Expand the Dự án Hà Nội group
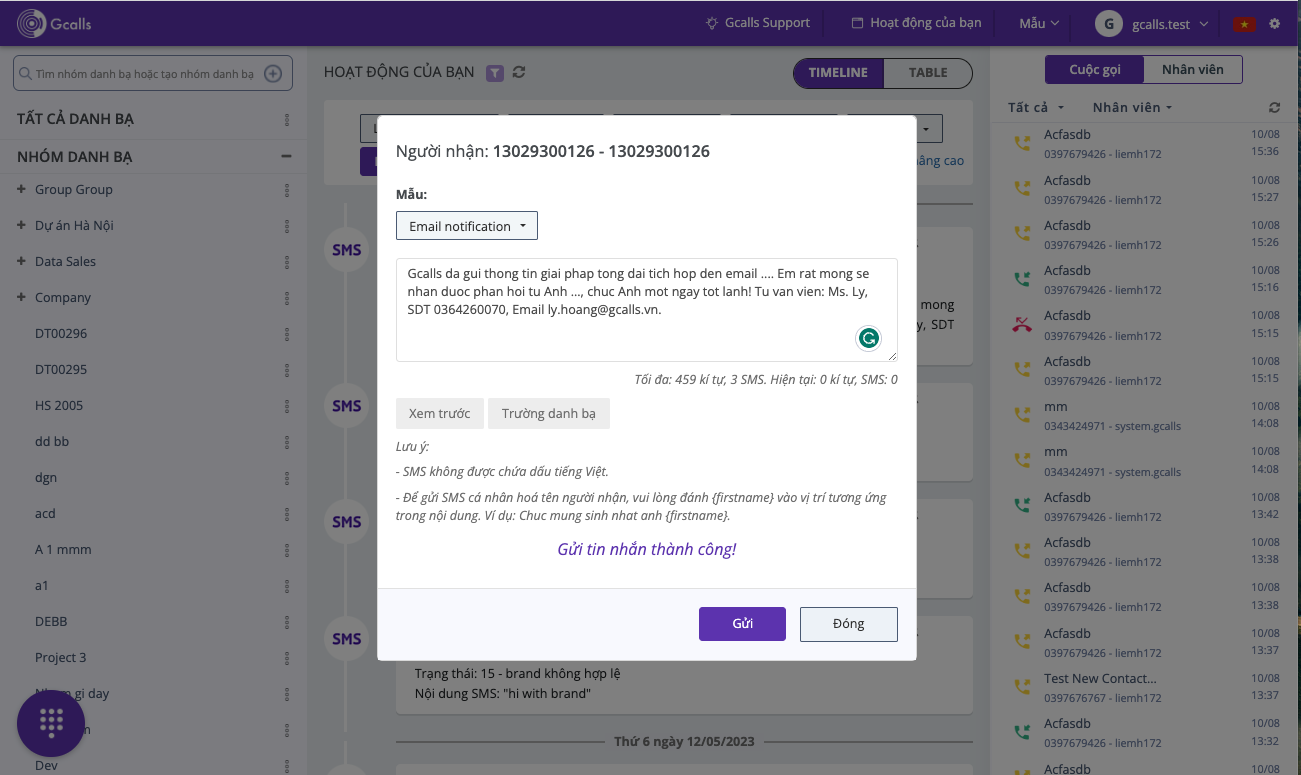The width and height of the screenshot is (1301, 775). click(x=21, y=225)
